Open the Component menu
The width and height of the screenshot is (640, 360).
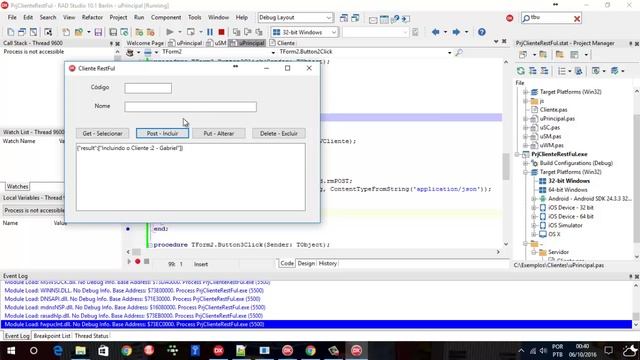pyautogui.click(x=166, y=18)
